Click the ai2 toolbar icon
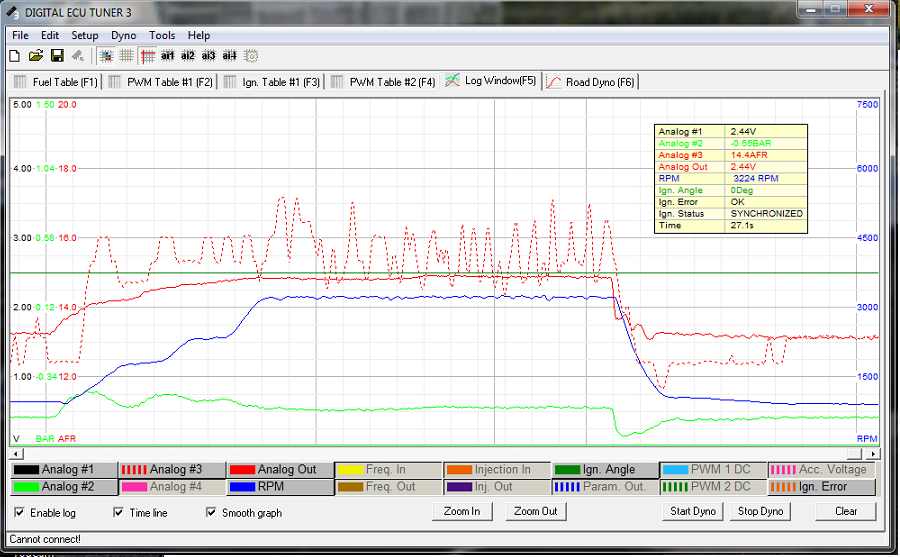The width and height of the screenshot is (900, 557). pos(188,56)
